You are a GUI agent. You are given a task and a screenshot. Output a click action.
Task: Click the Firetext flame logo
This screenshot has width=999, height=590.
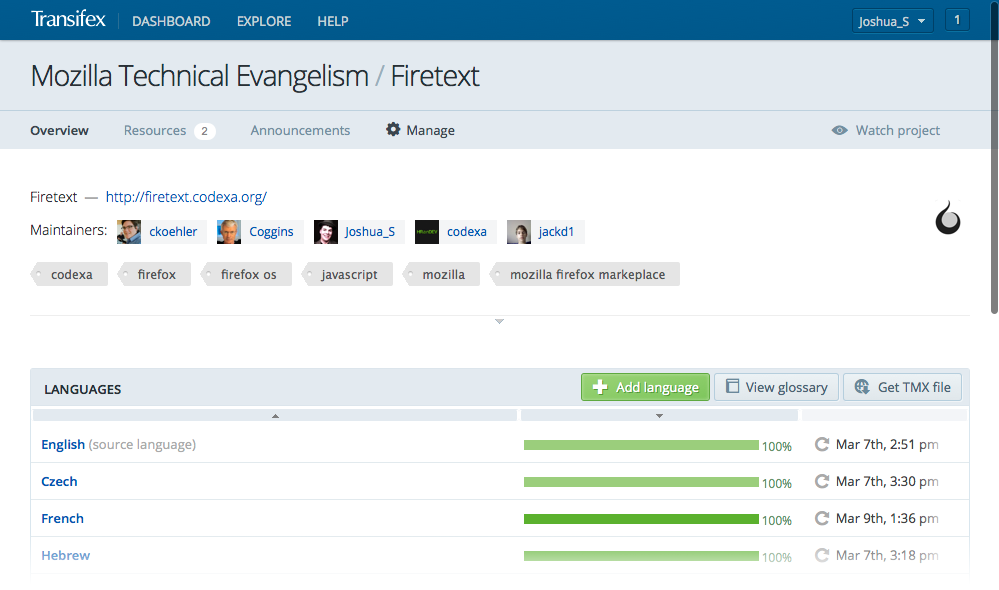tap(947, 218)
